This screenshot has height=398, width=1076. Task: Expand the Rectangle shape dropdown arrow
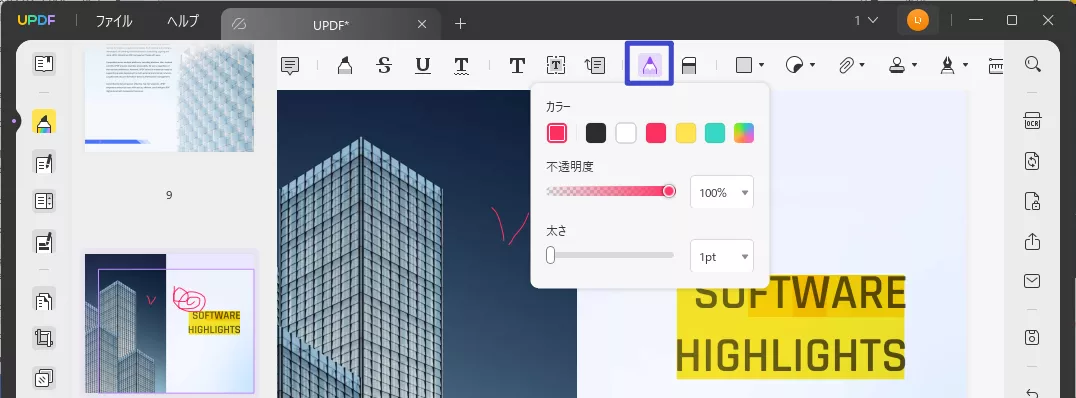click(761, 66)
